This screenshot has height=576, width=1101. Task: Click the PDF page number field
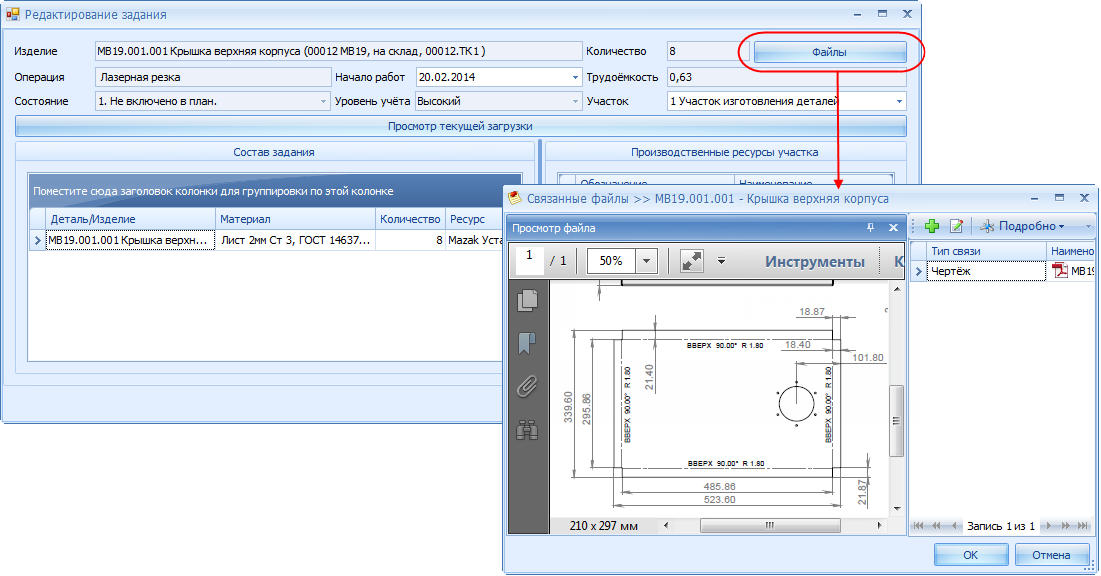(529, 261)
